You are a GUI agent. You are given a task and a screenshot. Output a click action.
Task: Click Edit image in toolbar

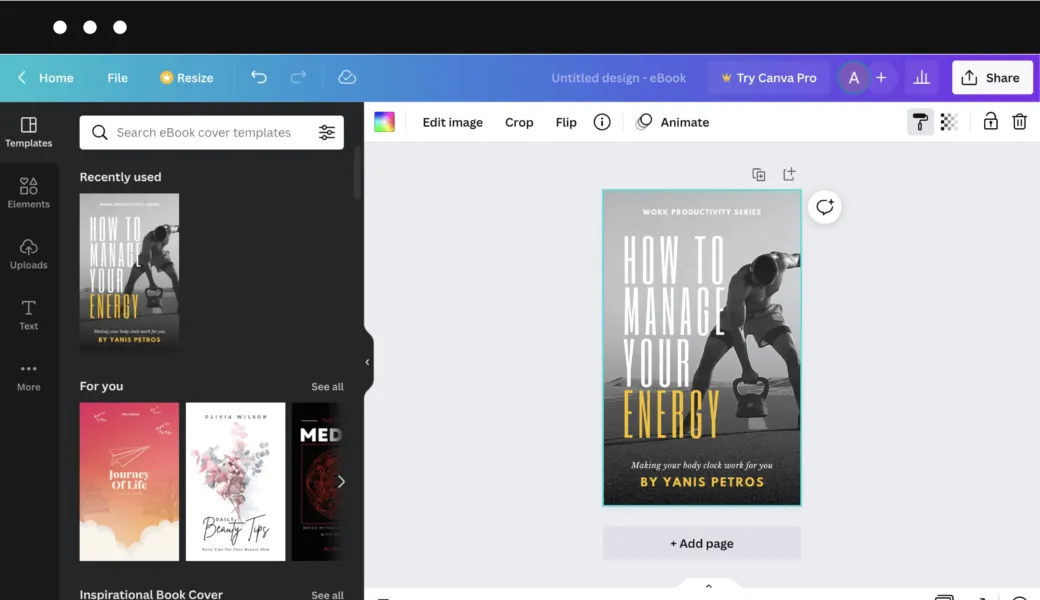coord(452,122)
